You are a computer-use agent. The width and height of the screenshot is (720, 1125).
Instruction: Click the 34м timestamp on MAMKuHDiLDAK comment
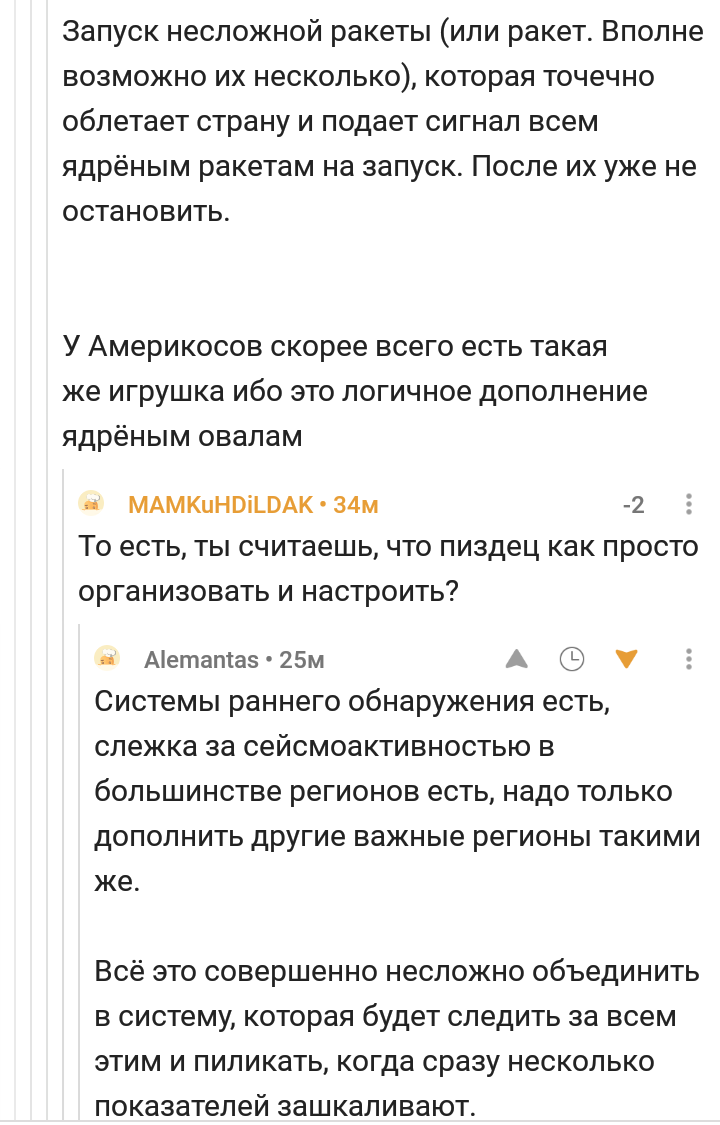click(356, 505)
